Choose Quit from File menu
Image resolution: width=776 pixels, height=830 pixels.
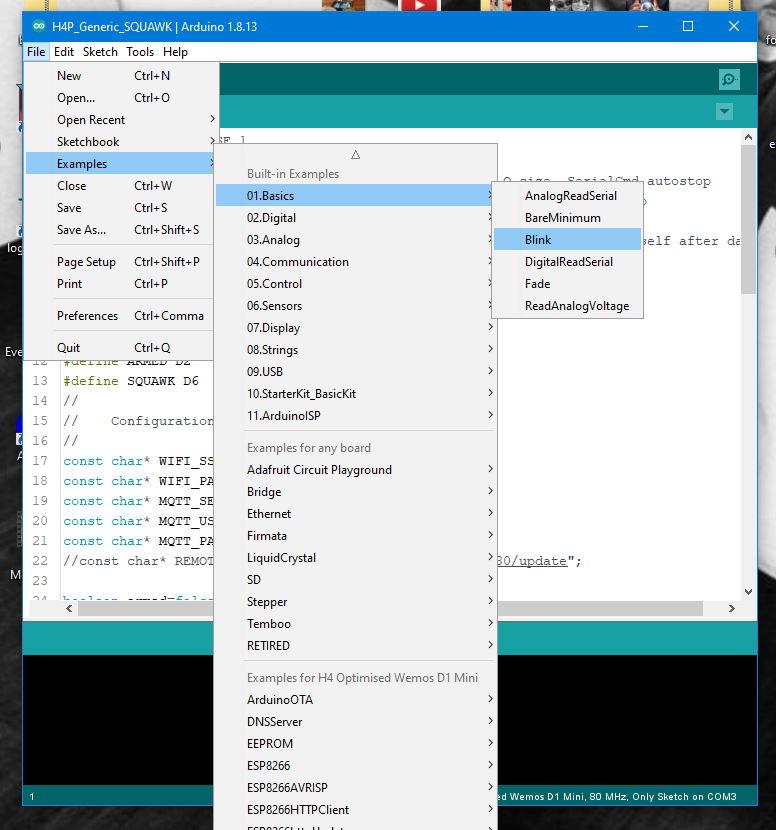click(x=121, y=348)
